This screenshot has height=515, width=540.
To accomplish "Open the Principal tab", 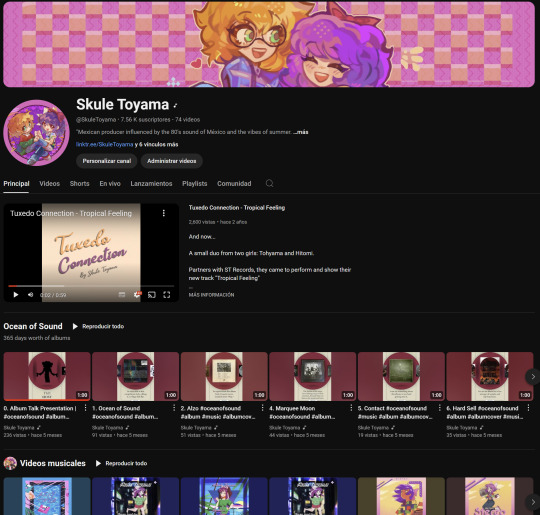I will 16,184.
